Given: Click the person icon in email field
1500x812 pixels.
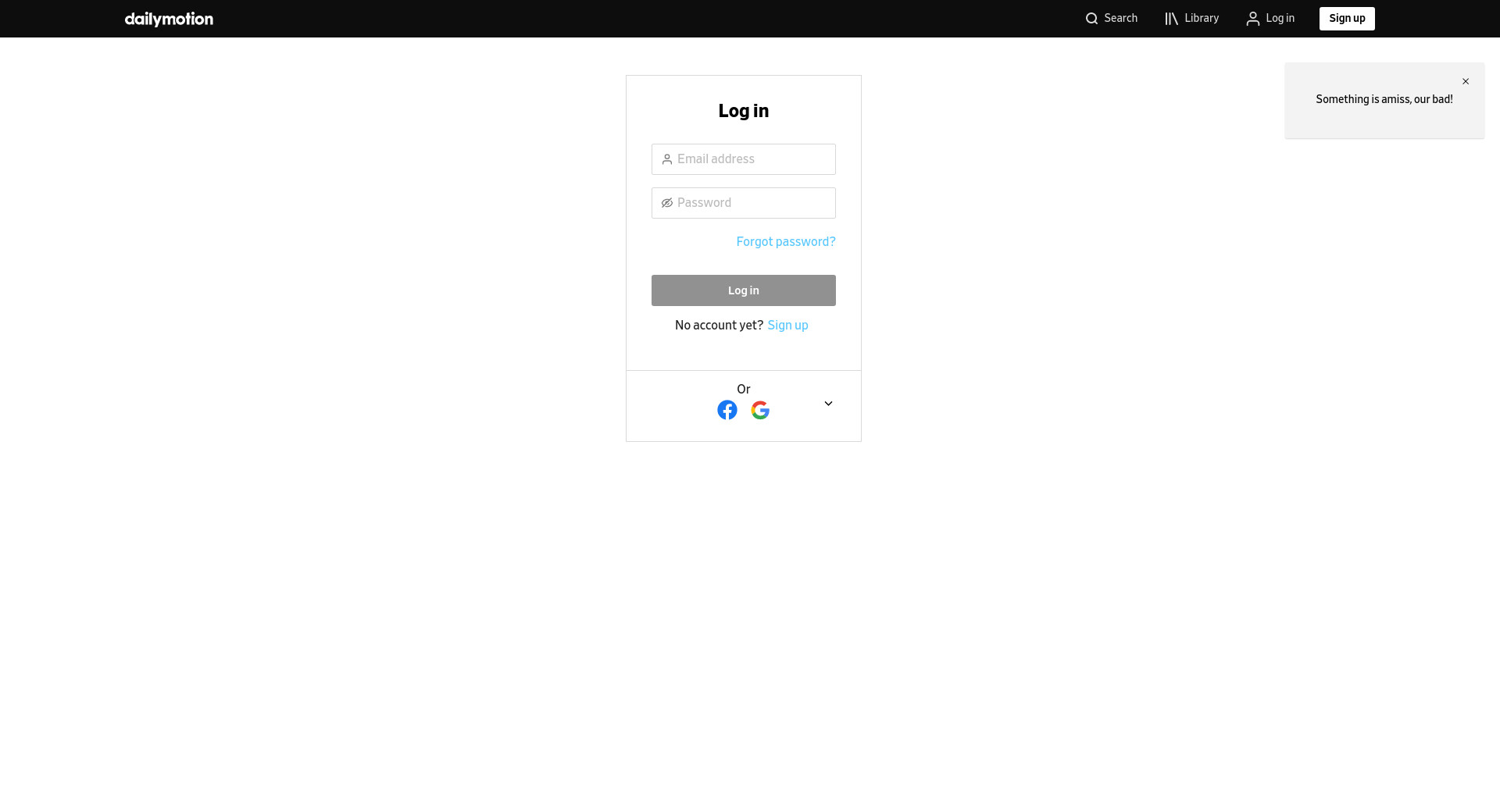Looking at the screenshot, I should [667, 159].
